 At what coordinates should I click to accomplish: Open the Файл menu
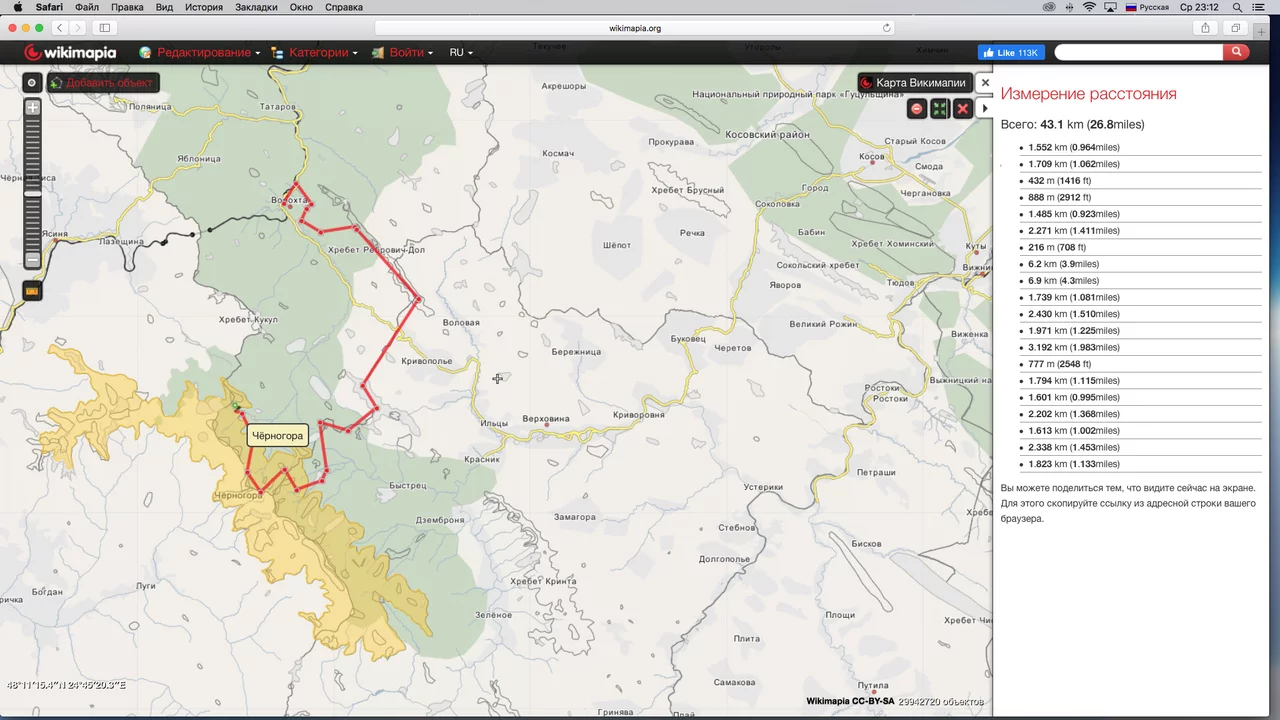point(87,7)
